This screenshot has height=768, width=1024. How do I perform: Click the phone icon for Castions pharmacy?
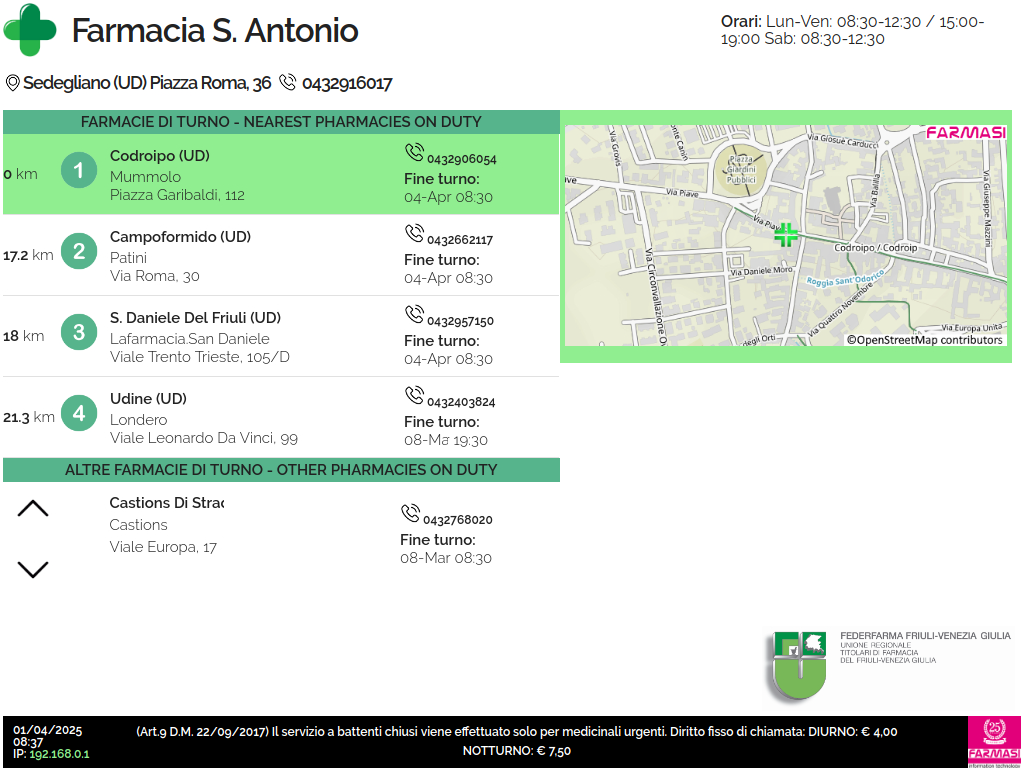pos(410,514)
